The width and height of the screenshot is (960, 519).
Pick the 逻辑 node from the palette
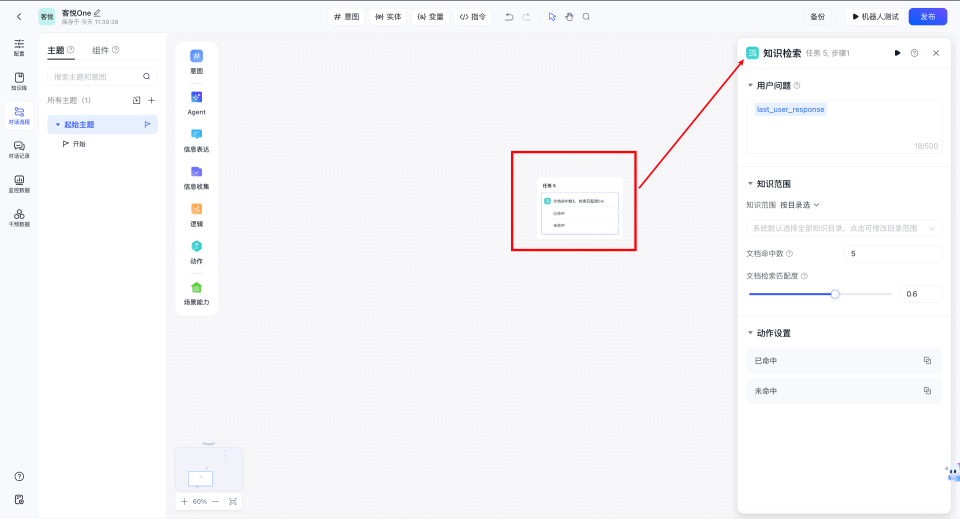pos(197,215)
